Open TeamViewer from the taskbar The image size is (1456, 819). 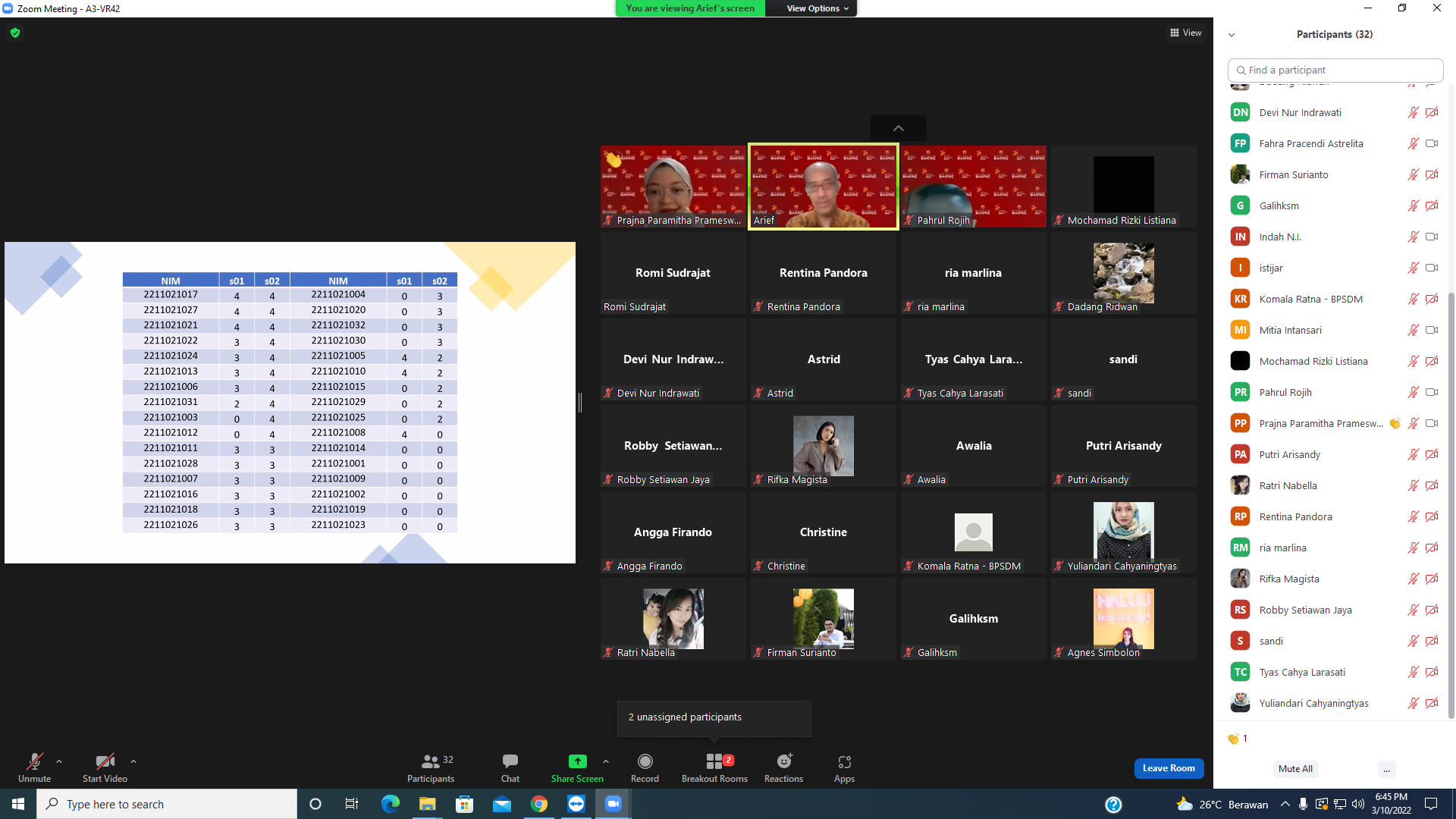point(576,804)
